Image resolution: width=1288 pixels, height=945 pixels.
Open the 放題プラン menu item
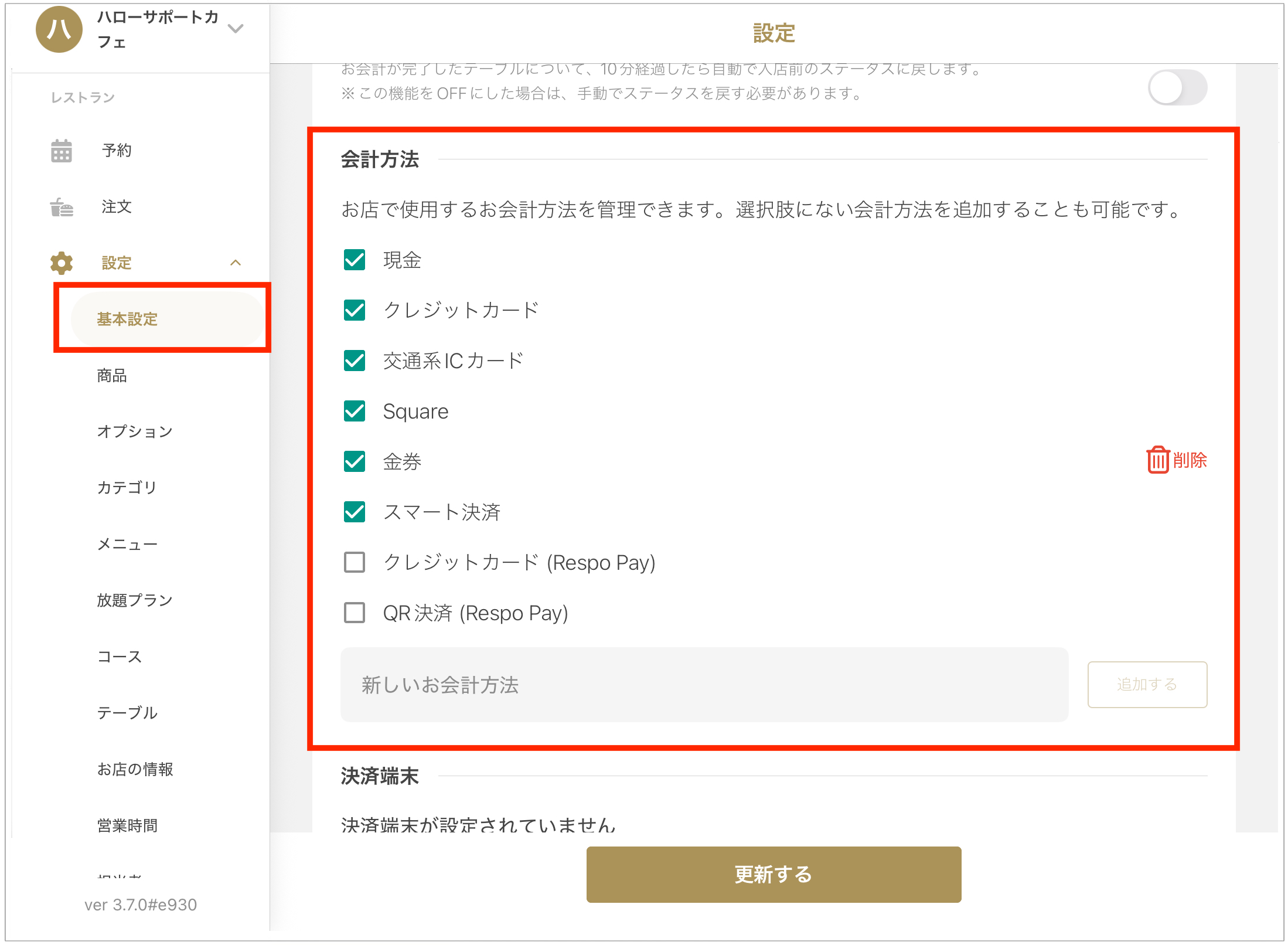tap(135, 600)
